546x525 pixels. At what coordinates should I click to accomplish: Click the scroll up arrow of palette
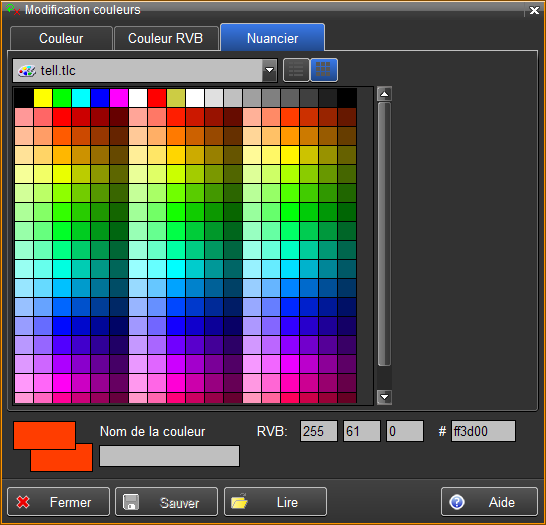tap(384, 94)
